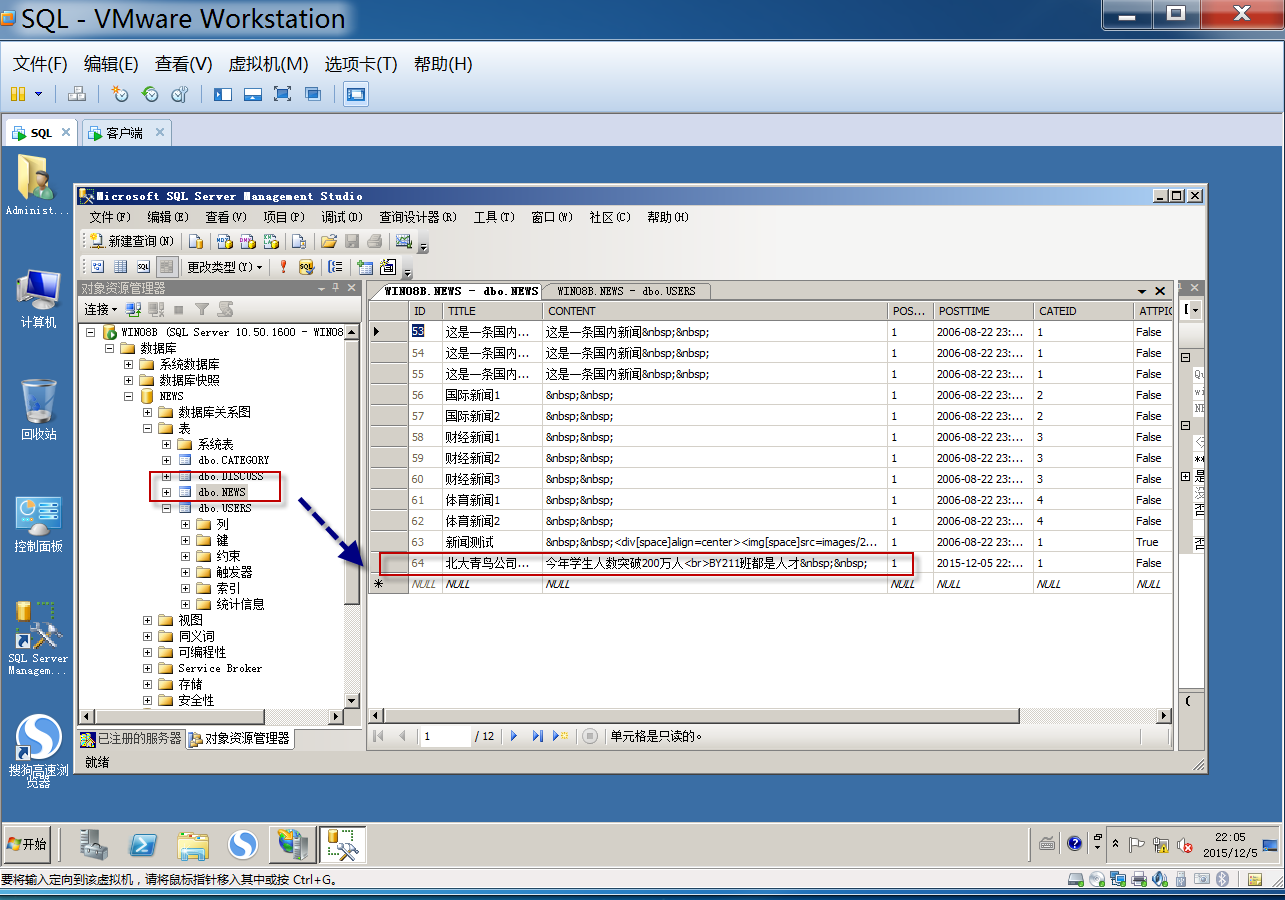Click the Object Explorer vertical scrollbar down arrow
This screenshot has width=1285, height=900.
point(351,701)
